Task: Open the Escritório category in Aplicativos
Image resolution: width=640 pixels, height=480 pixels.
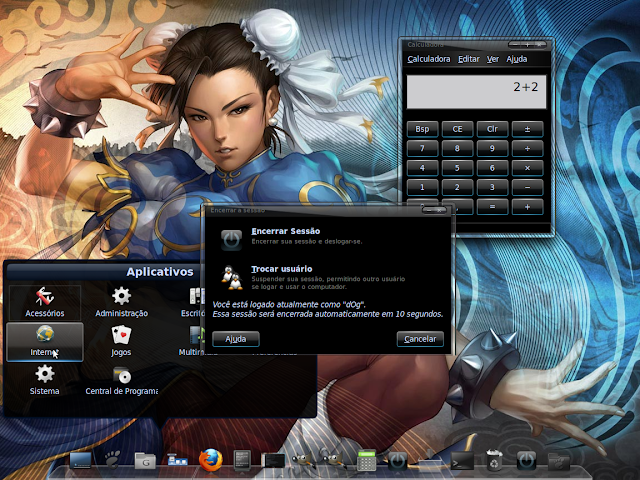Action: point(193,302)
